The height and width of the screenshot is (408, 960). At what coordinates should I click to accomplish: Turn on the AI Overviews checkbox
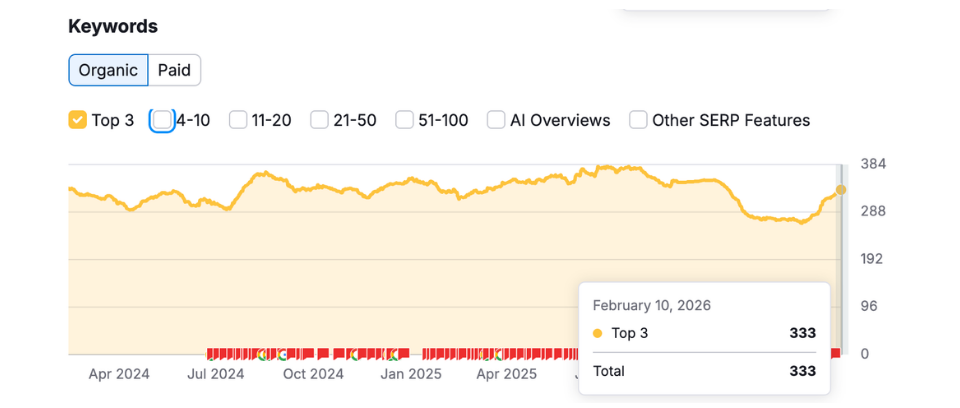click(x=496, y=120)
